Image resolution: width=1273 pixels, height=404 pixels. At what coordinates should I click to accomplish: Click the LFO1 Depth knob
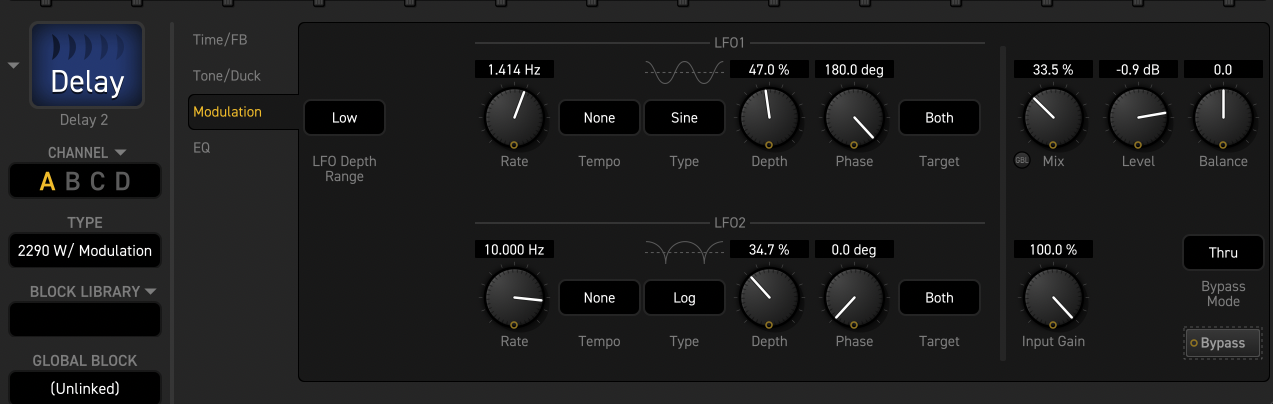point(769,117)
